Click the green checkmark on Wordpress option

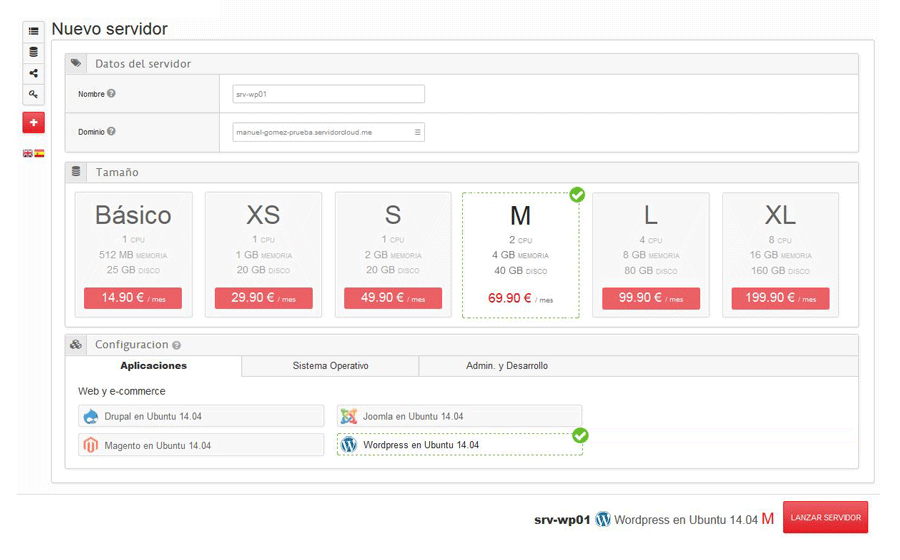580,435
